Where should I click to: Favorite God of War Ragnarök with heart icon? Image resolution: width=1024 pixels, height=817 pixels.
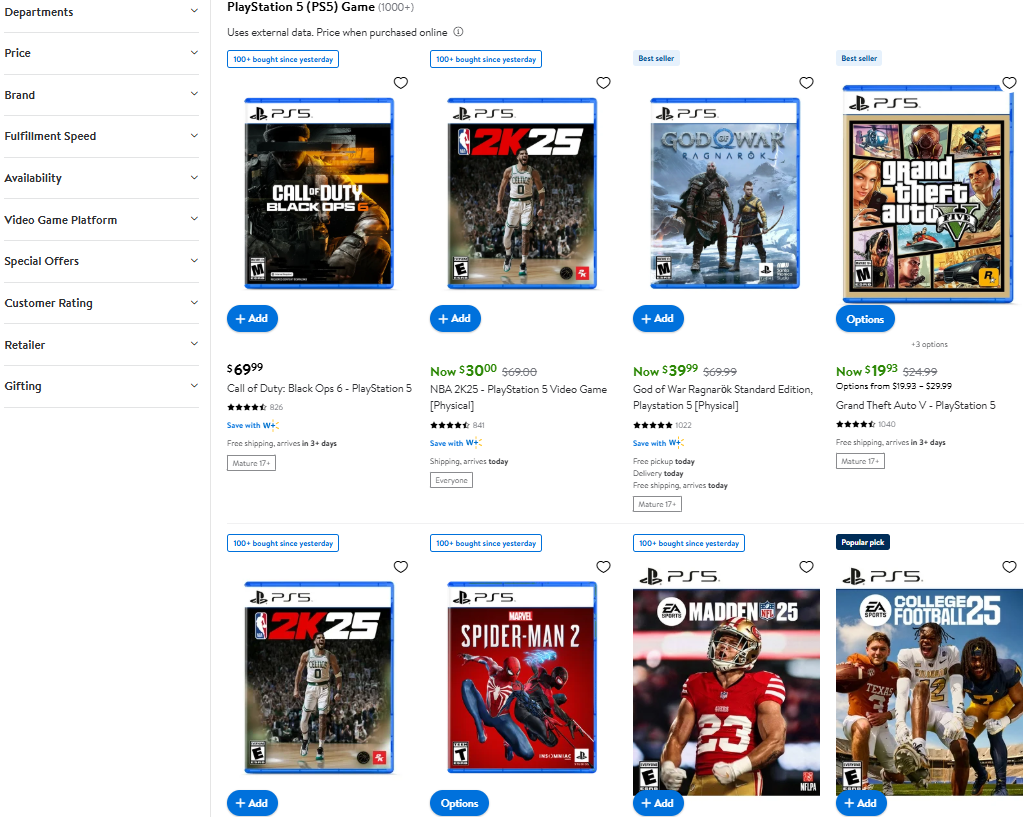tap(807, 83)
